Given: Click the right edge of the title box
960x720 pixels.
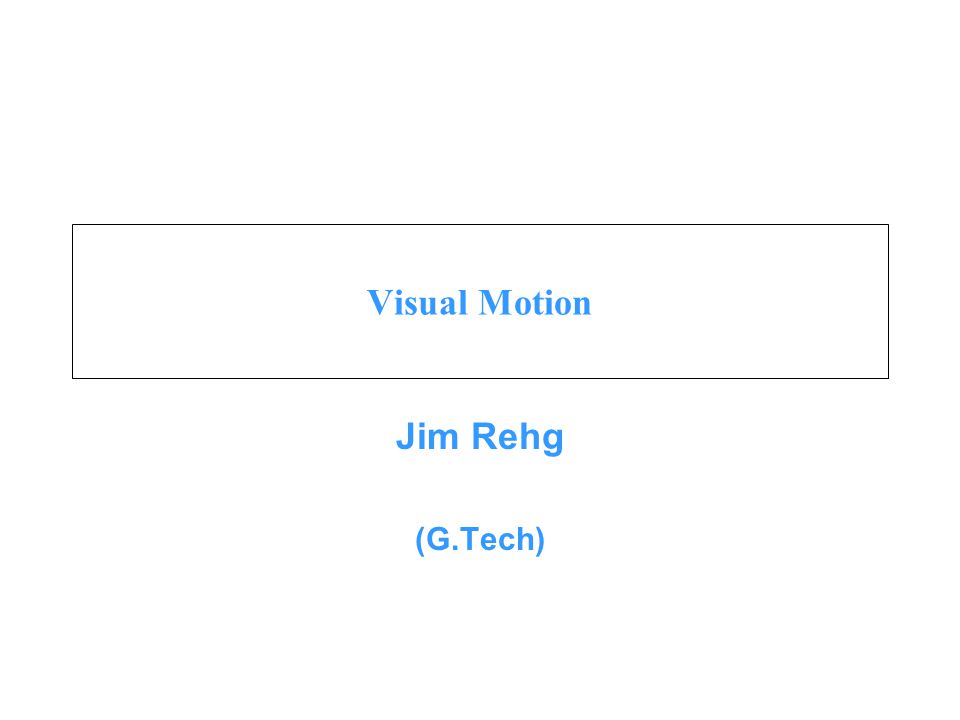Looking at the screenshot, I should [888, 301].
